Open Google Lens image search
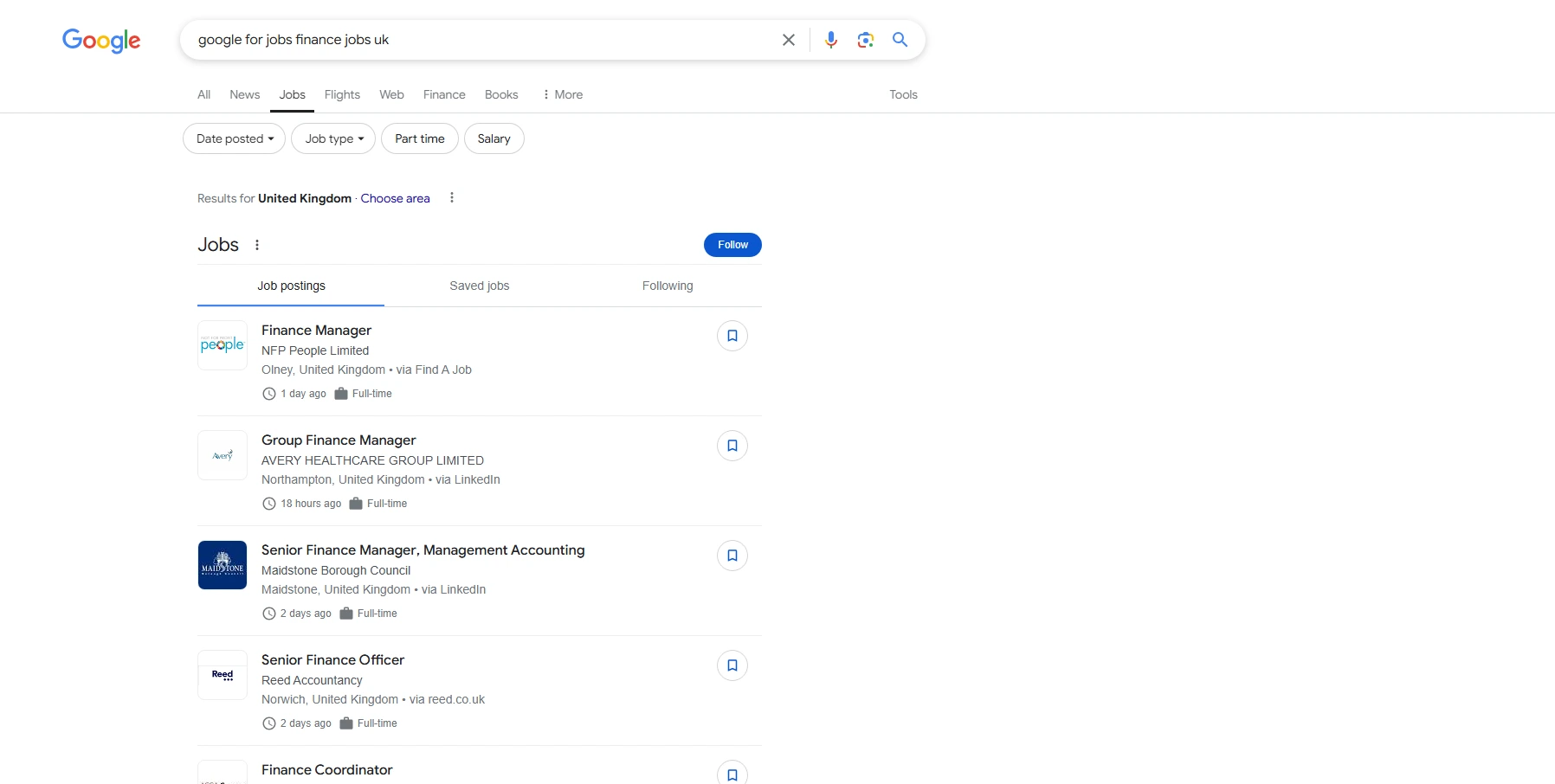This screenshot has height=784, width=1555. pos(866,40)
